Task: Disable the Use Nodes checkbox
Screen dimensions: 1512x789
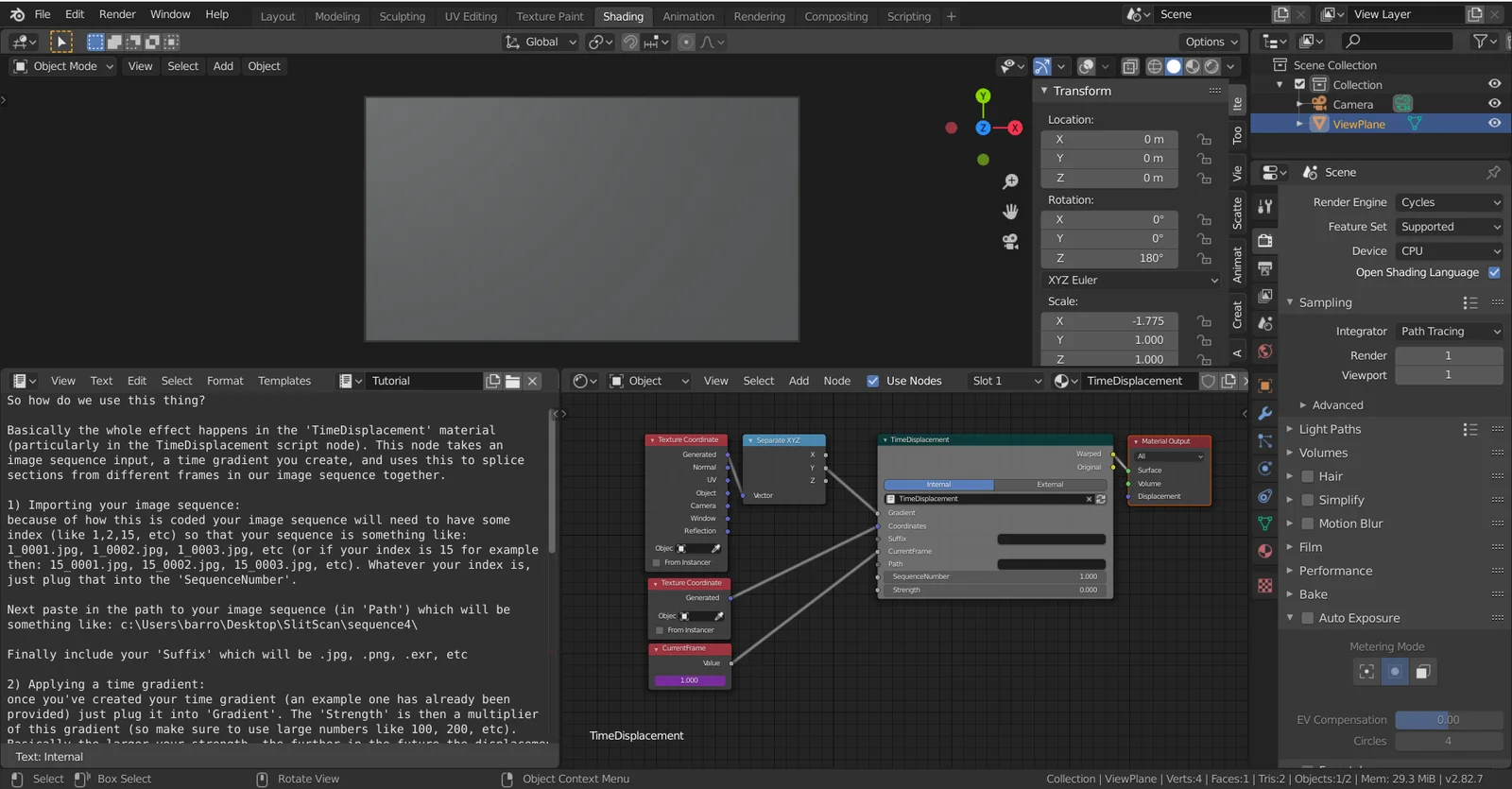Action: click(872, 381)
